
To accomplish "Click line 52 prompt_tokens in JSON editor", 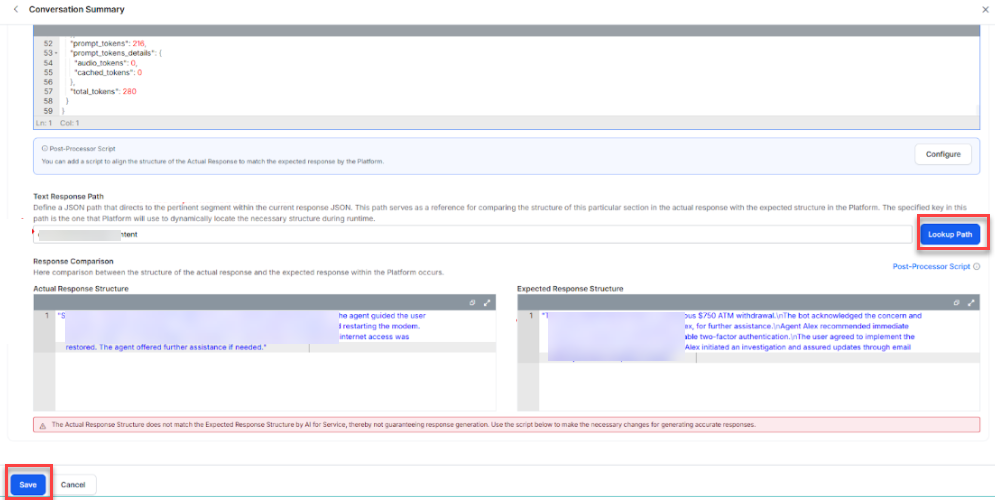I will pos(108,44).
